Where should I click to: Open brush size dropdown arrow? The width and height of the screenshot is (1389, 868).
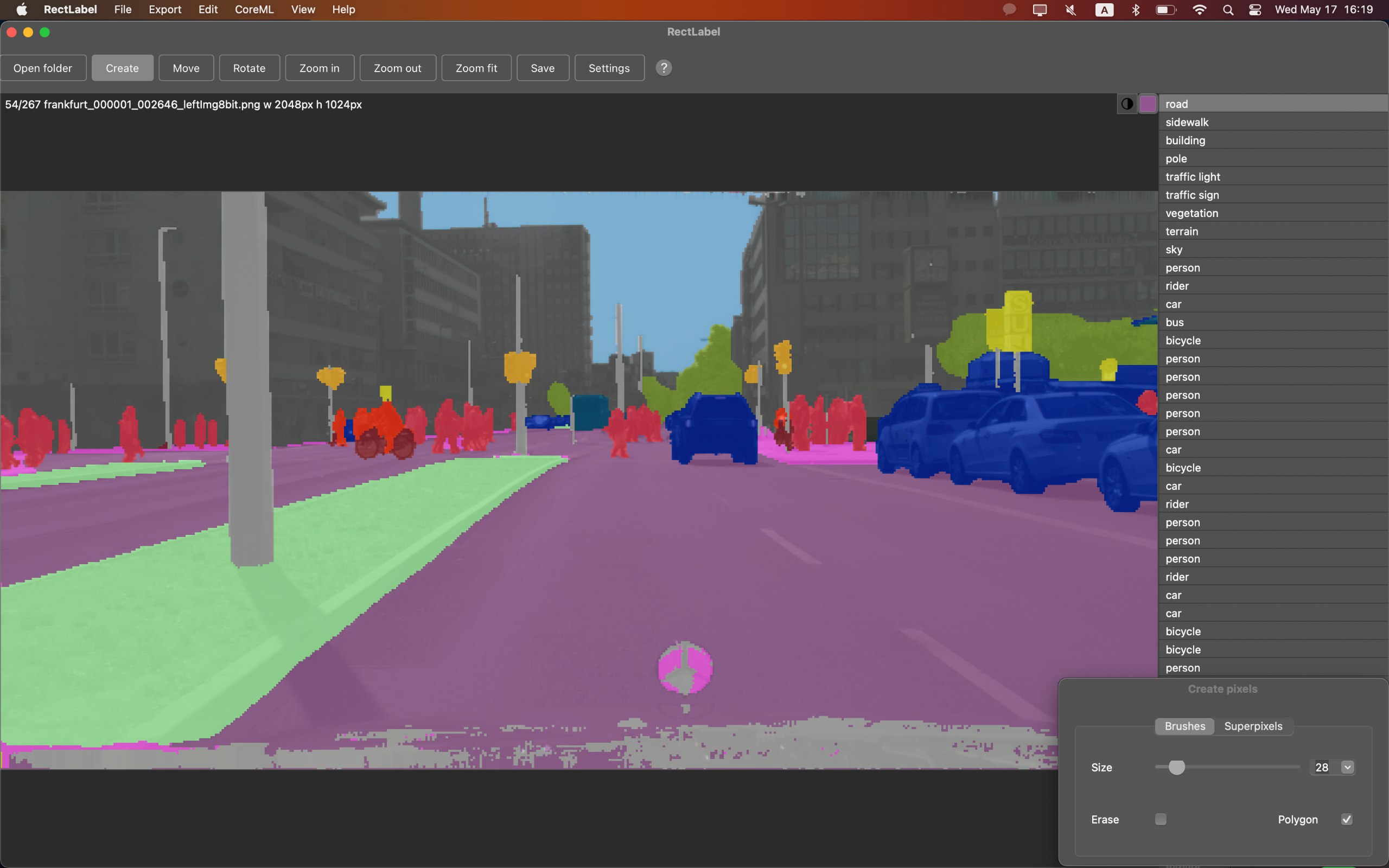[1347, 768]
